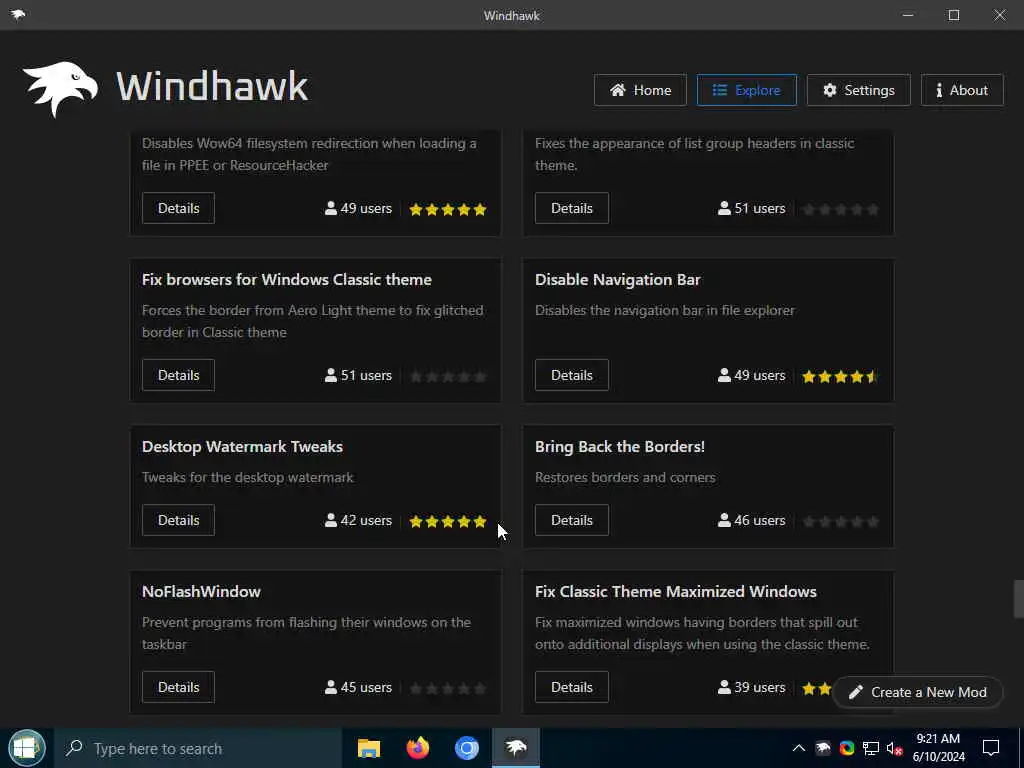
Task: Open Details for Fix Classic Theme Maximized Windows
Action: pyautogui.click(x=571, y=688)
